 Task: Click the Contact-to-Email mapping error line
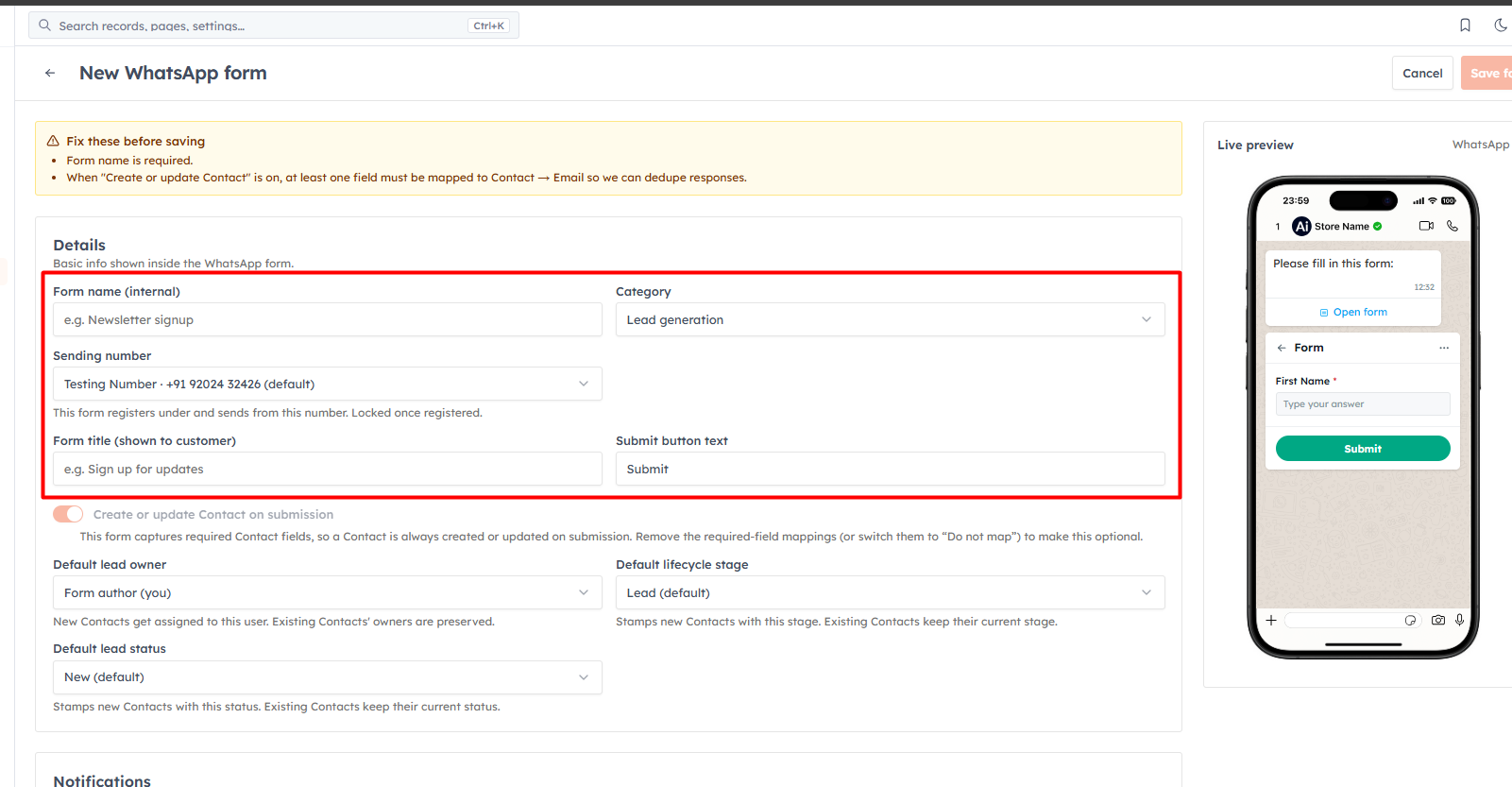[x=406, y=178]
